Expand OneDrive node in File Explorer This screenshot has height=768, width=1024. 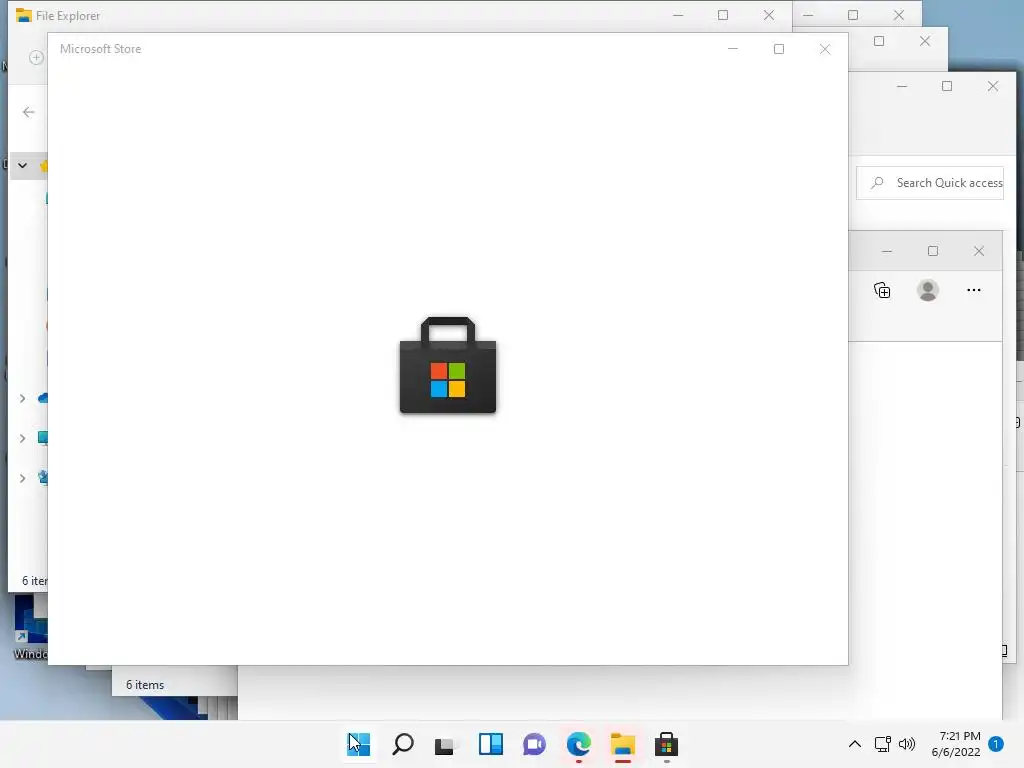tap(22, 398)
